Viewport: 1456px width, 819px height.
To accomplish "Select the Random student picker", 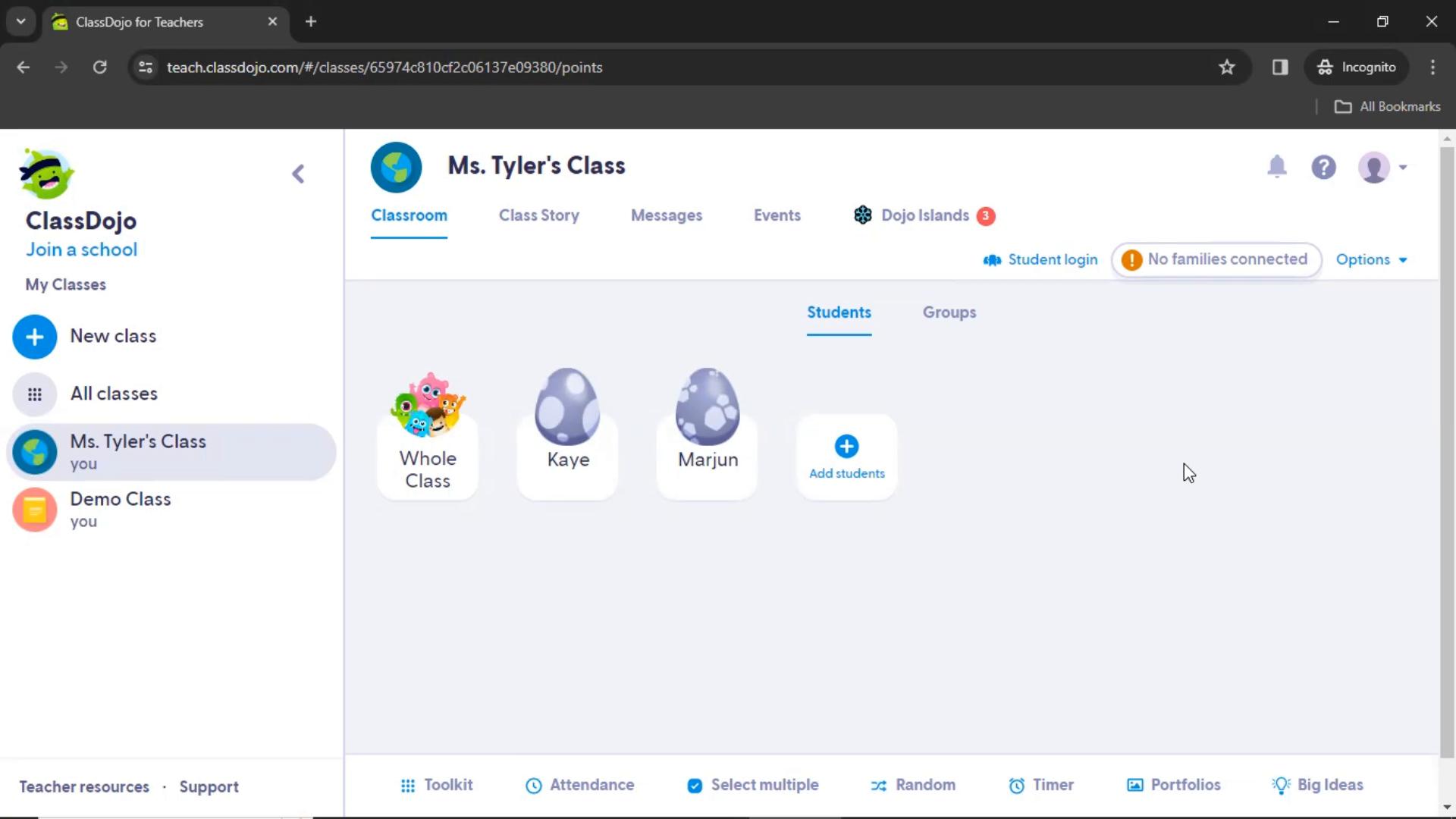I will (x=912, y=784).
